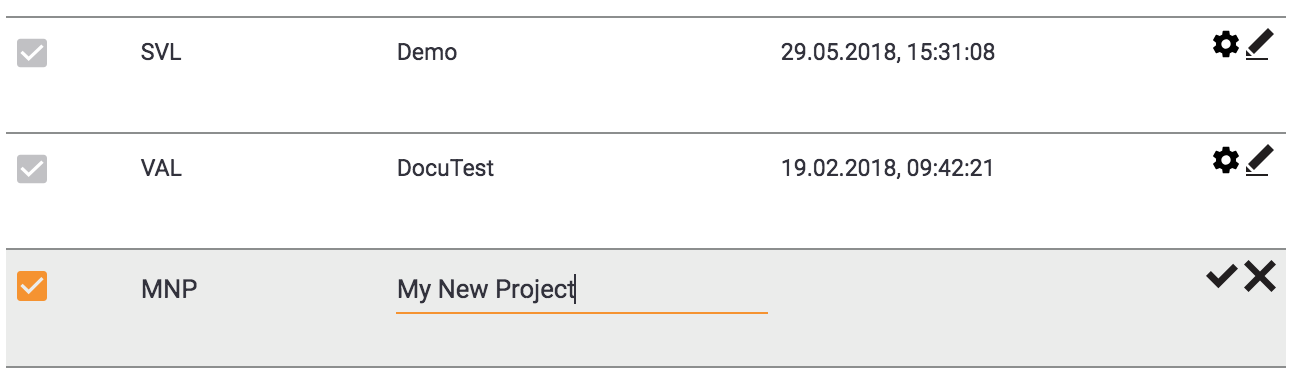The height and width of the screenshot is (378, 1298).
Task: Open settings gear for SVL Demo project
Action: click(1225, 45)
